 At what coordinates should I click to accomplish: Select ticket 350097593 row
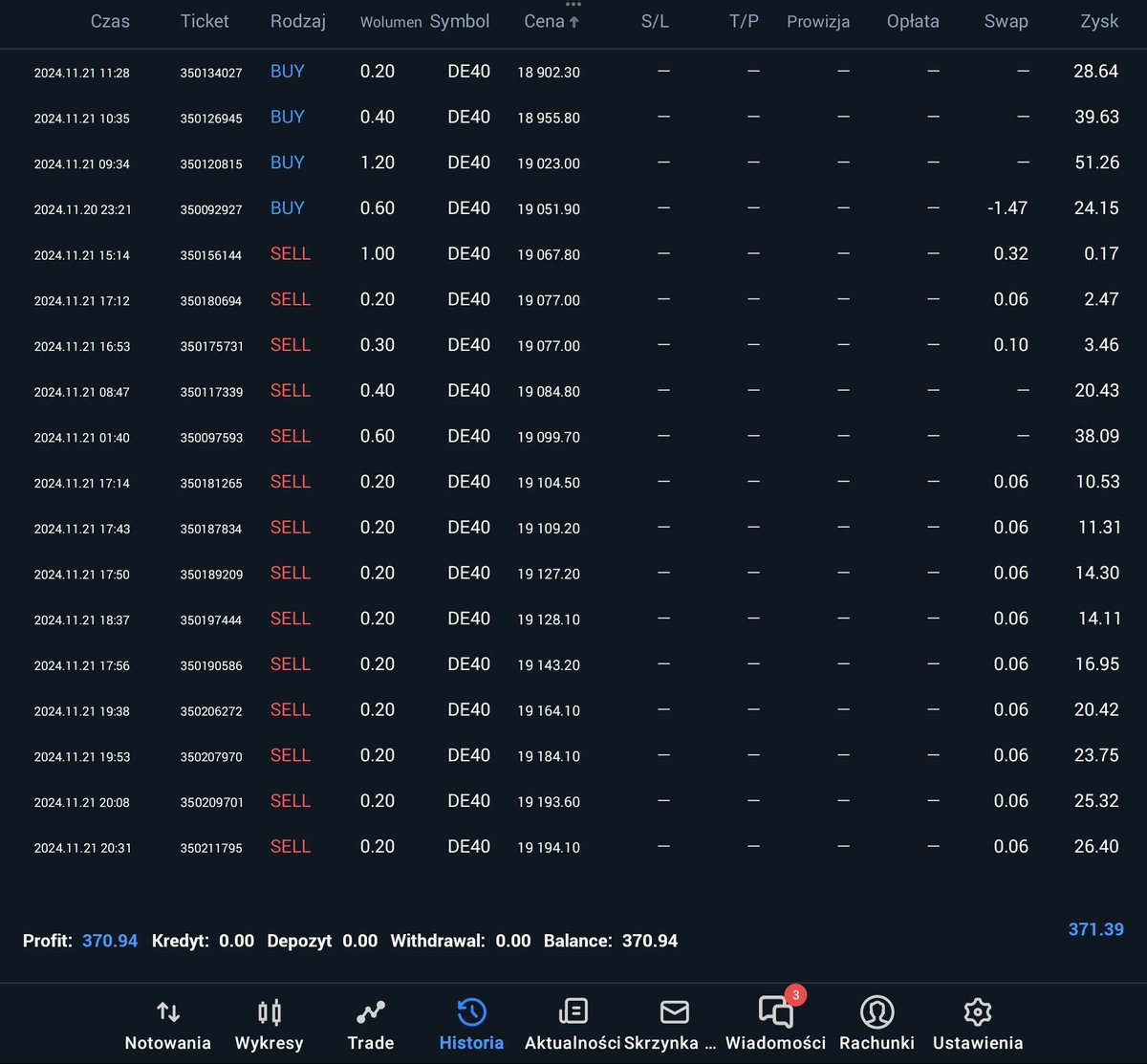(573, 437)
